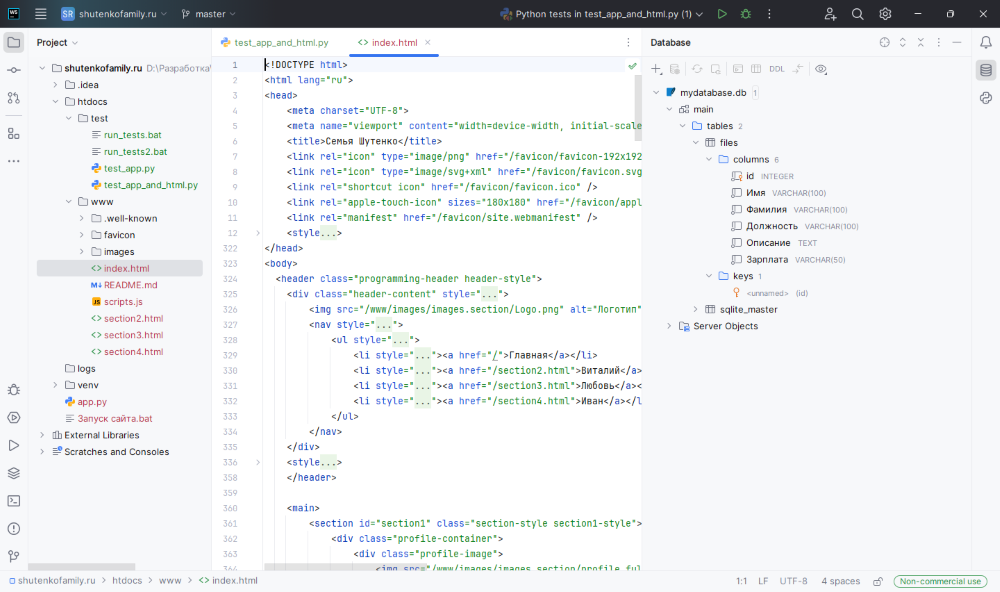Image resolution: width=1000 pixels, height=592 pixels.
Task: Select README.md in the project tree
Action: click(x=128, y=284)
